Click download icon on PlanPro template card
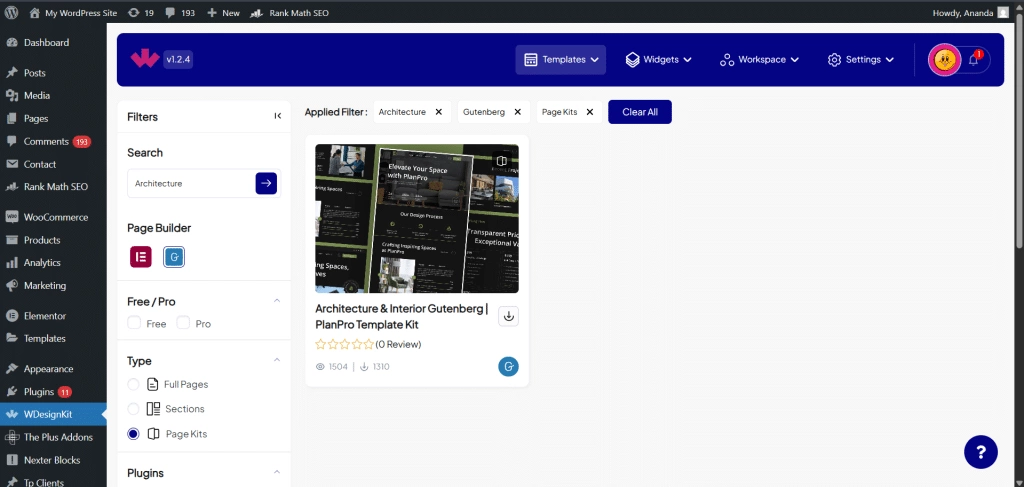 pos(509,316)
